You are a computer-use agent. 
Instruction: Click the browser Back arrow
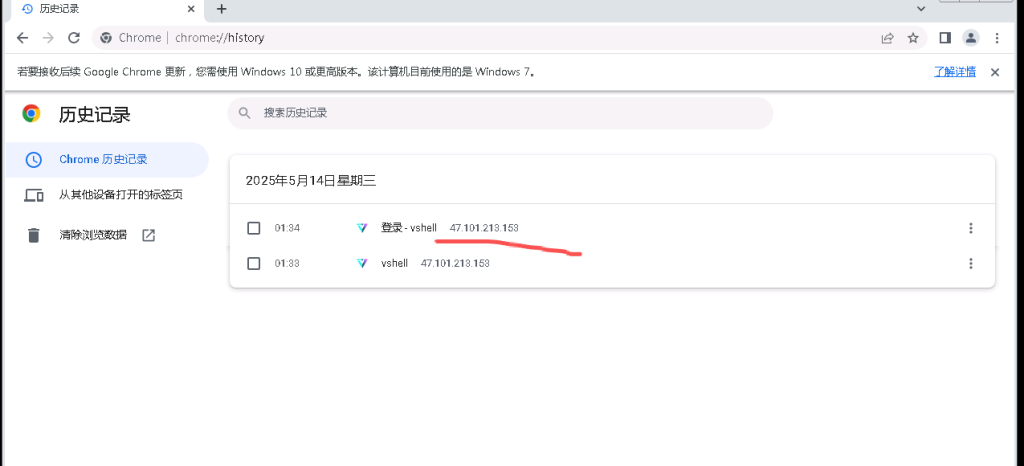coord(22,38)
